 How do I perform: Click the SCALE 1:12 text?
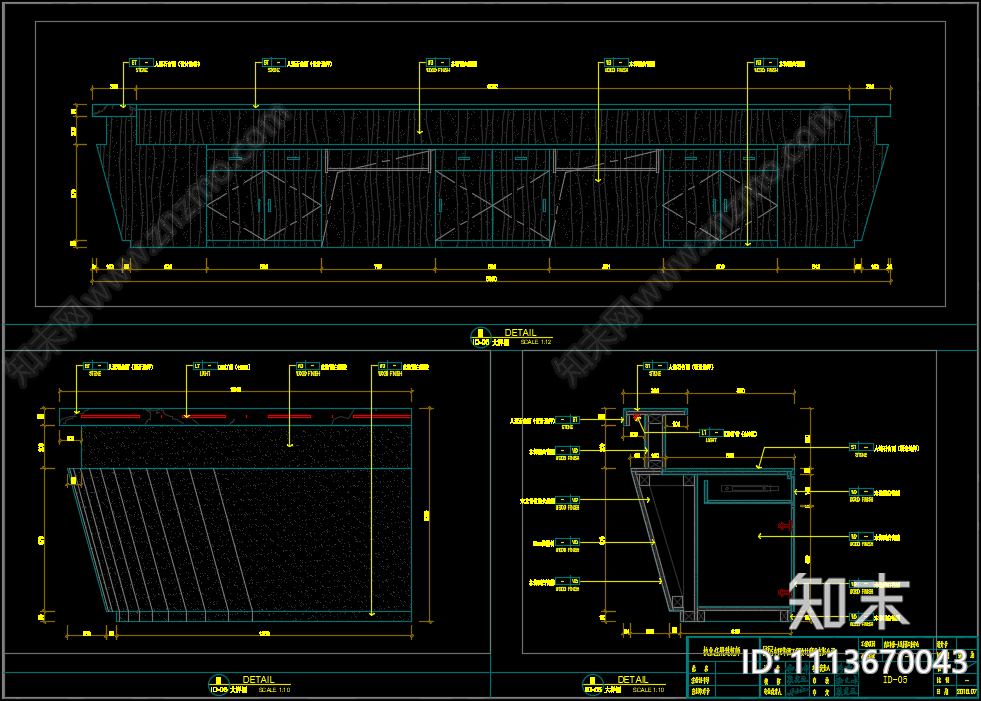(536, 342)
